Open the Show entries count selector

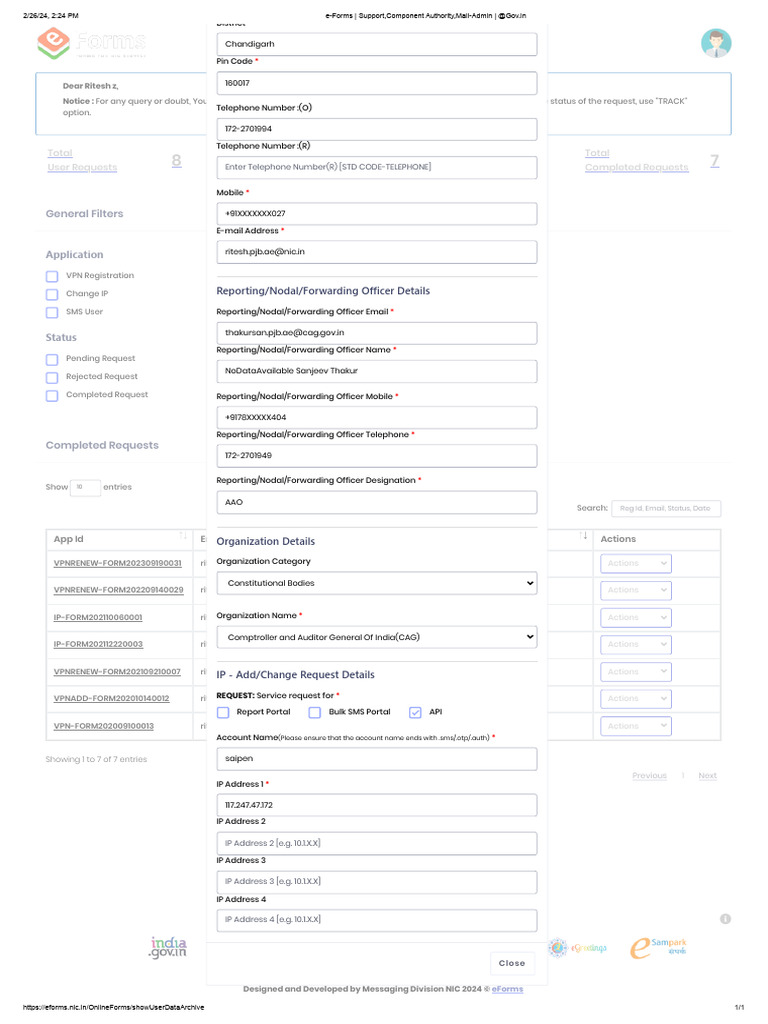click(x=85, y=487)
